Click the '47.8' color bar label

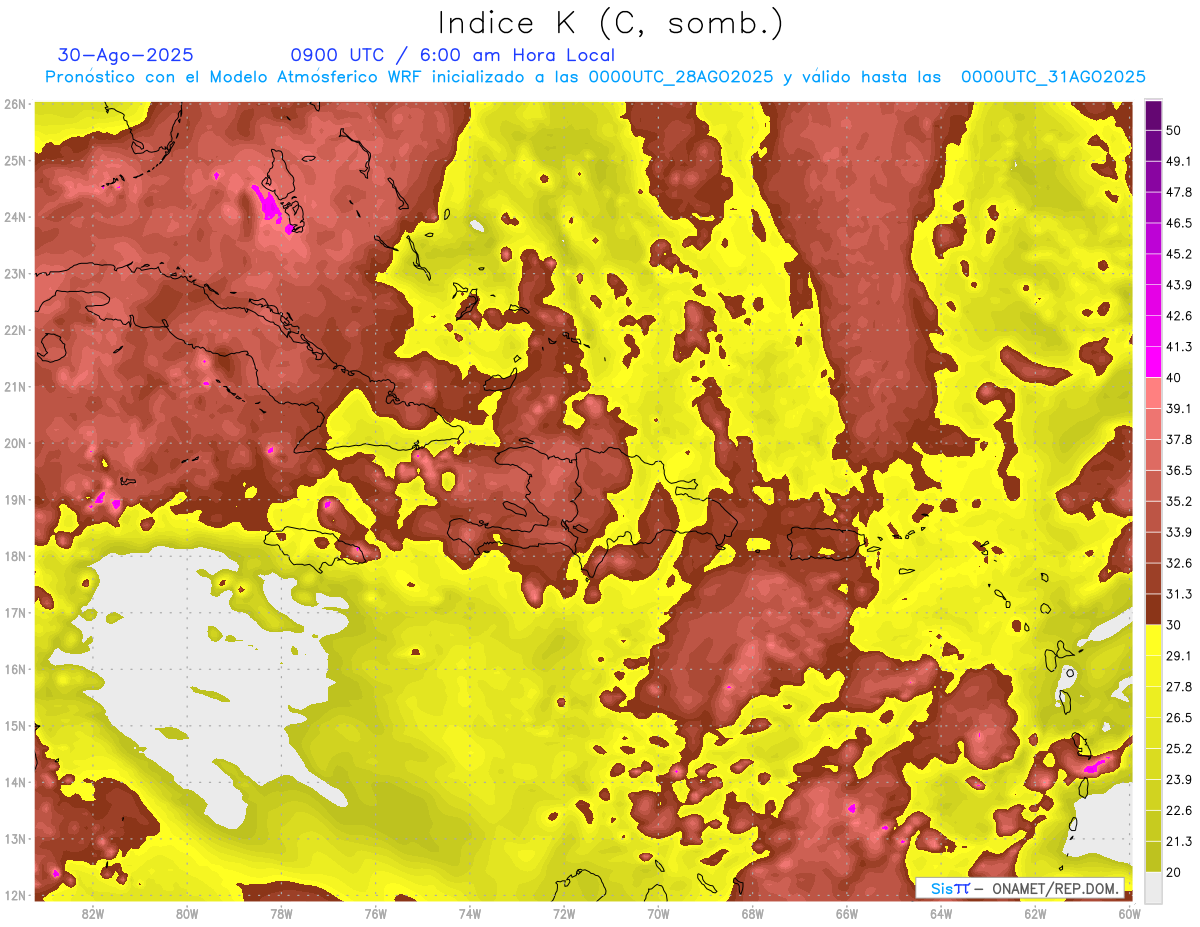[1178, 192]
